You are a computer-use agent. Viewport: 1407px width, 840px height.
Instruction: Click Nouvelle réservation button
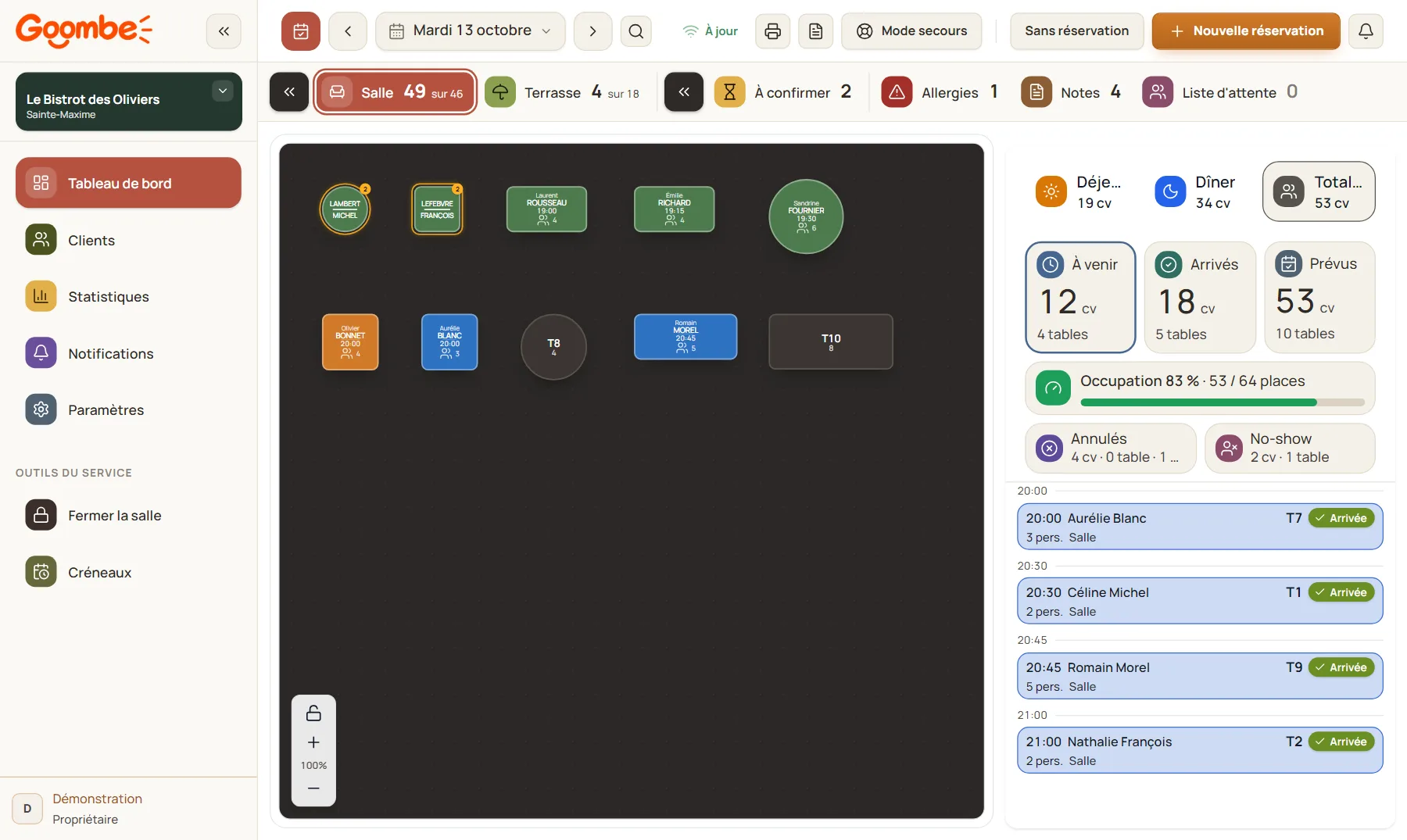point(1246,31)
